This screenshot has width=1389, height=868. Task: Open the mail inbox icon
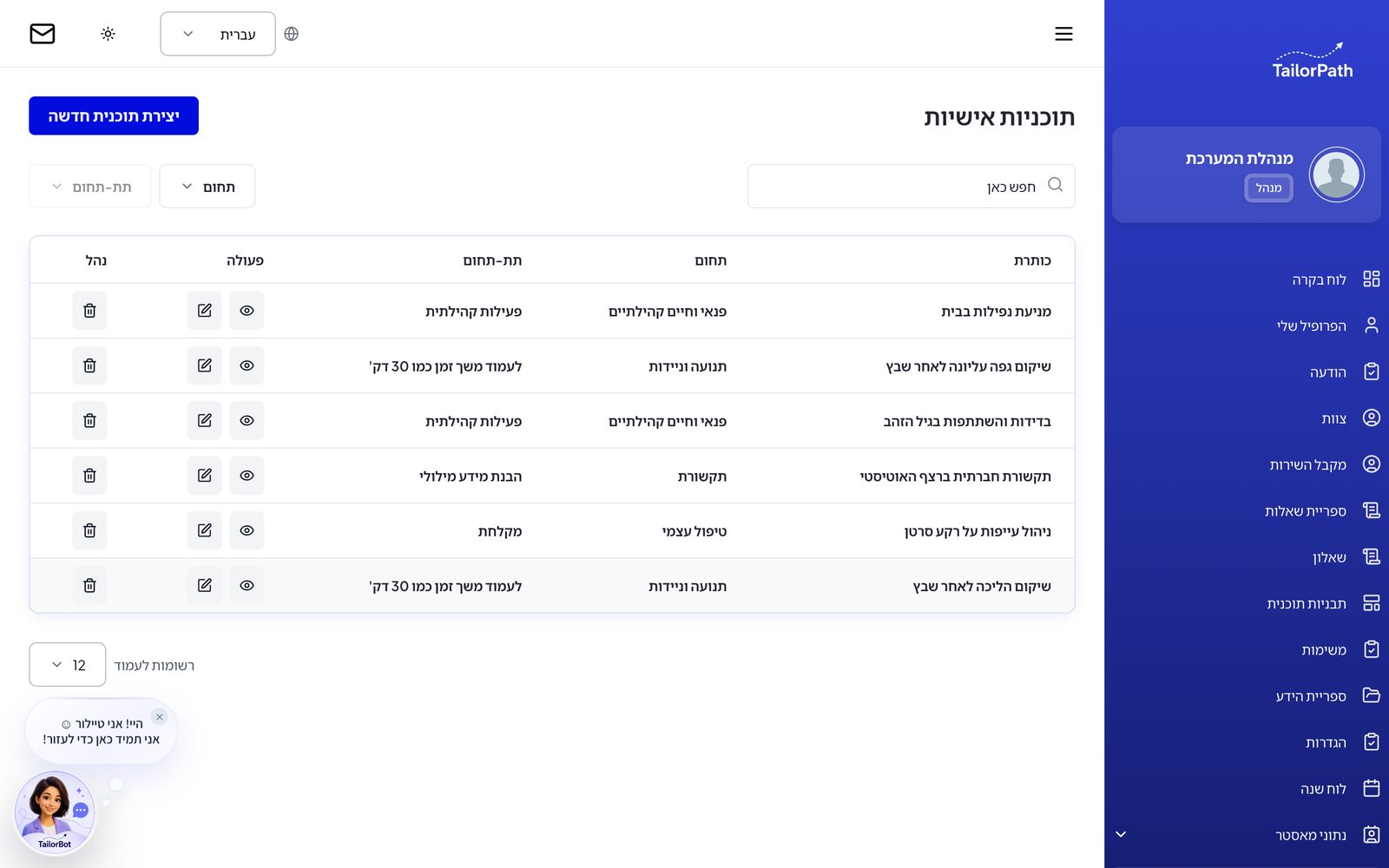(x=43, y=34)
